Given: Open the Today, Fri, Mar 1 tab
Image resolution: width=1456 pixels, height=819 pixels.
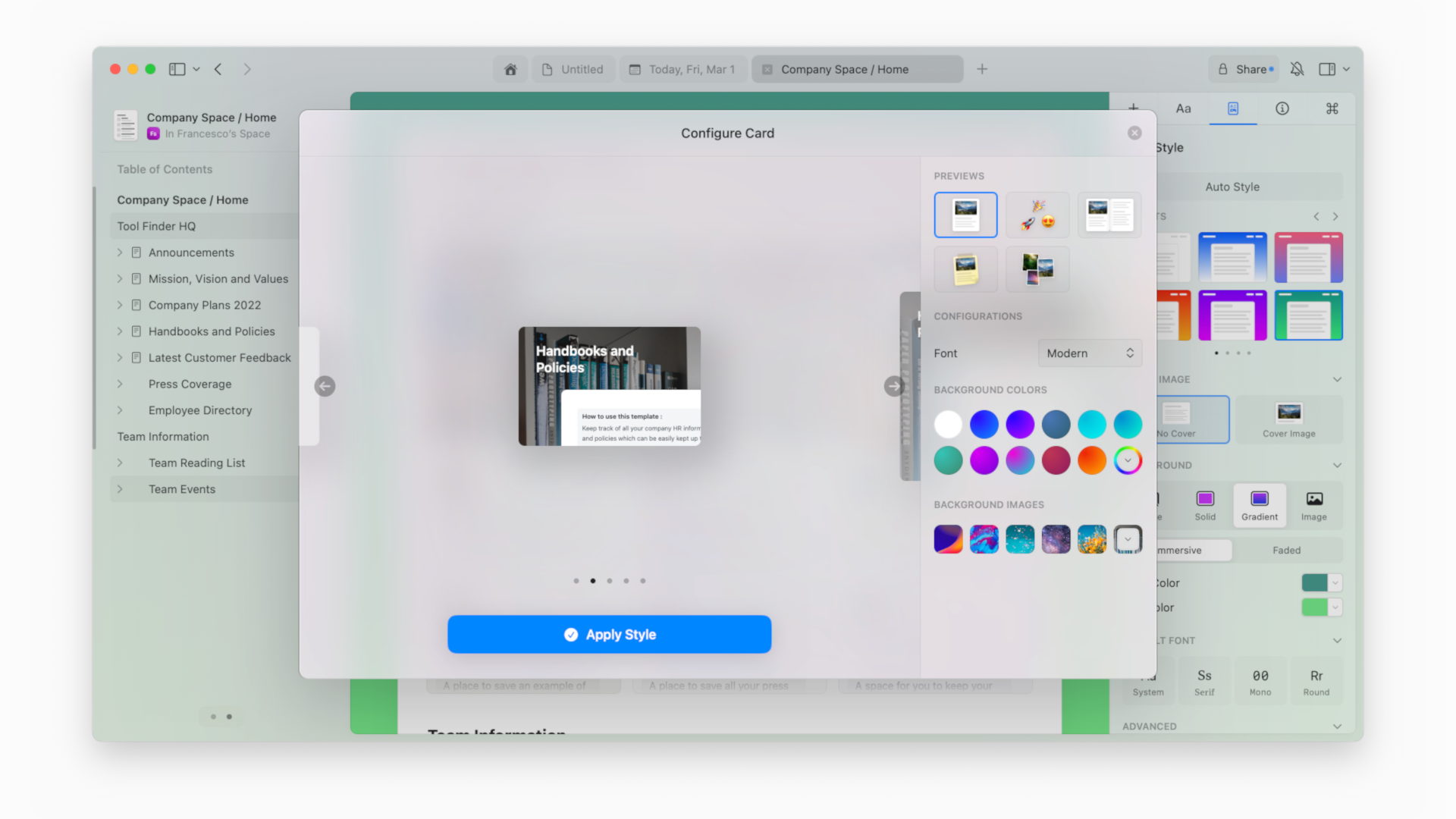Looking at the screenshot, I should [x=682, y=69].
